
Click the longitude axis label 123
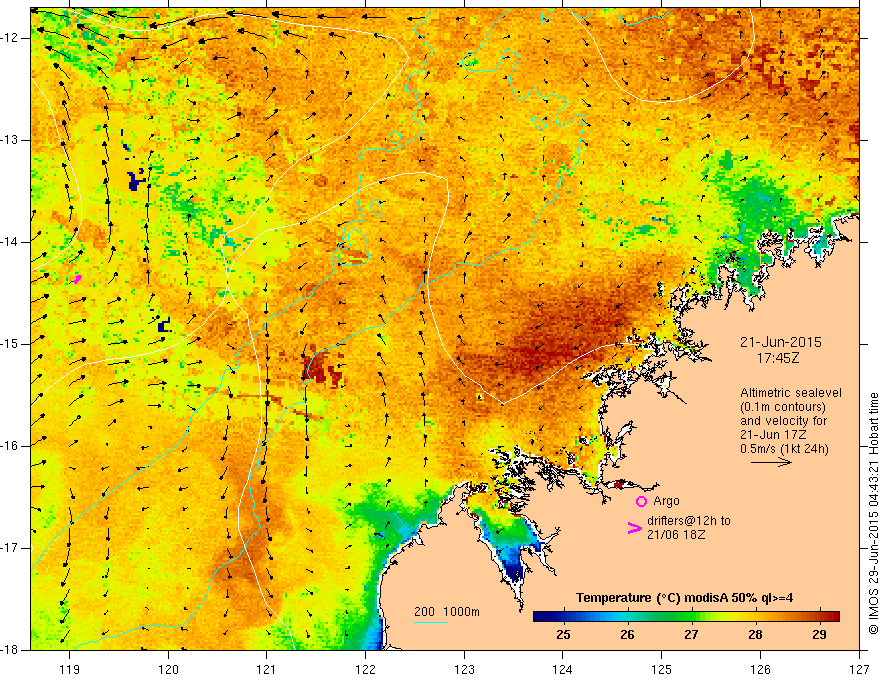pos(464,669)
